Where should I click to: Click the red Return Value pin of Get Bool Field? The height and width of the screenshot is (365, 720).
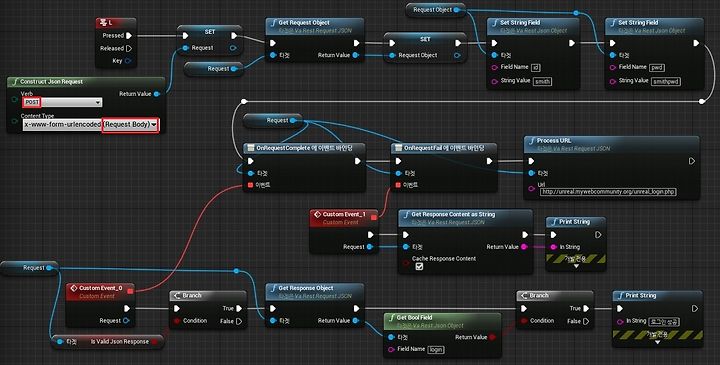[x=492, y=337]
